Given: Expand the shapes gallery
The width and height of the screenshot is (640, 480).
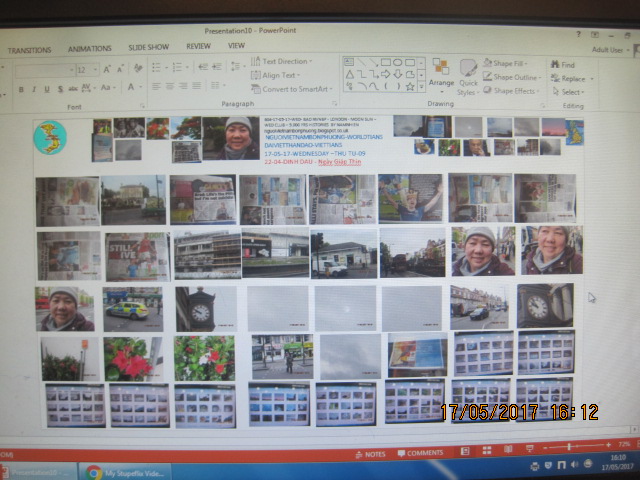Looking at the screenshot, I should 421,86.
